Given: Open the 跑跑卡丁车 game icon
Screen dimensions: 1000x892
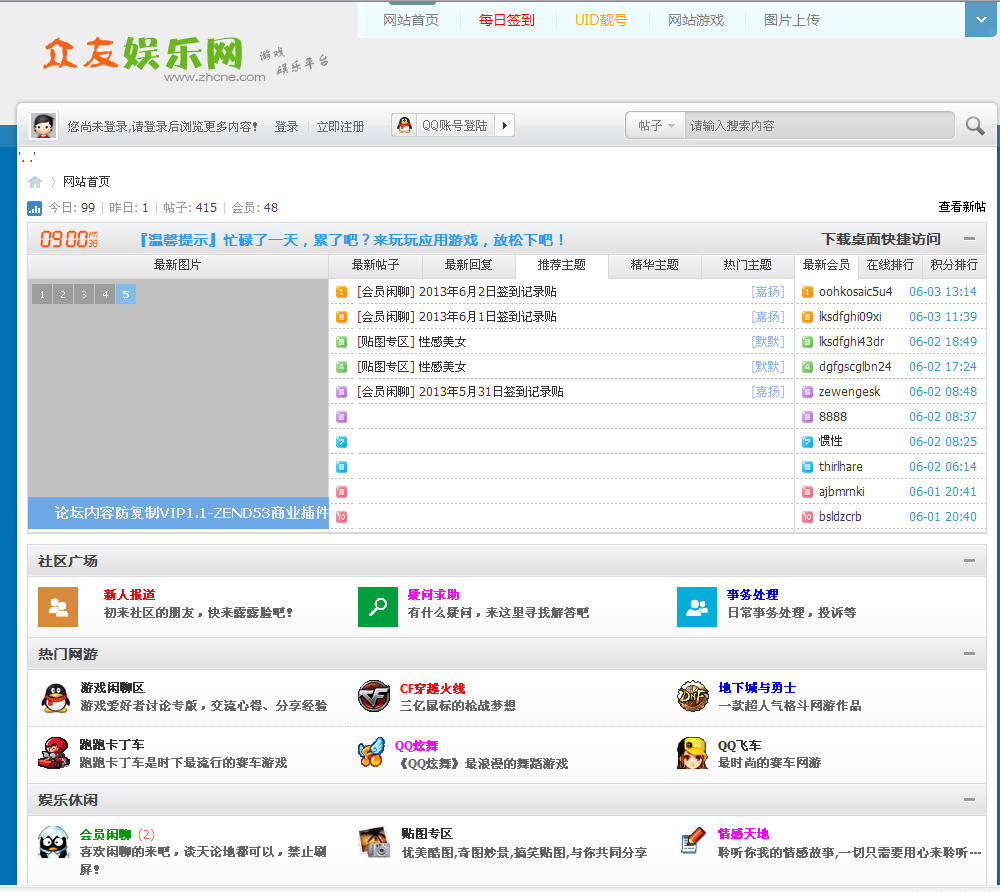Looking at the screenshot, I should pyautogui.click(x=54, y=753).
